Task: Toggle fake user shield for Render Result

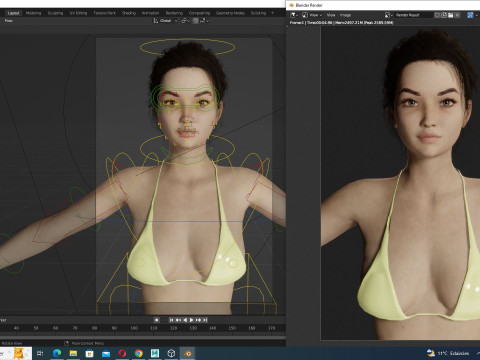Action: pyautogui.click(x=437, y=15)
